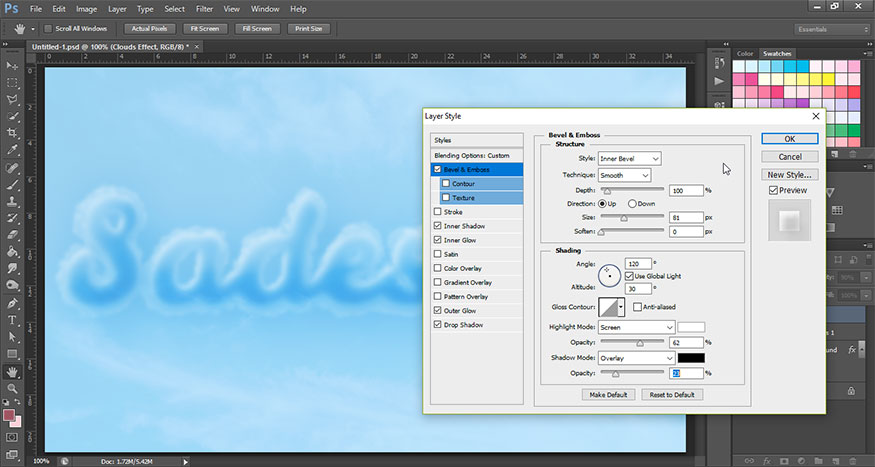Choose the Brush tool
This screenshot has height=467, width=875.
14,184
